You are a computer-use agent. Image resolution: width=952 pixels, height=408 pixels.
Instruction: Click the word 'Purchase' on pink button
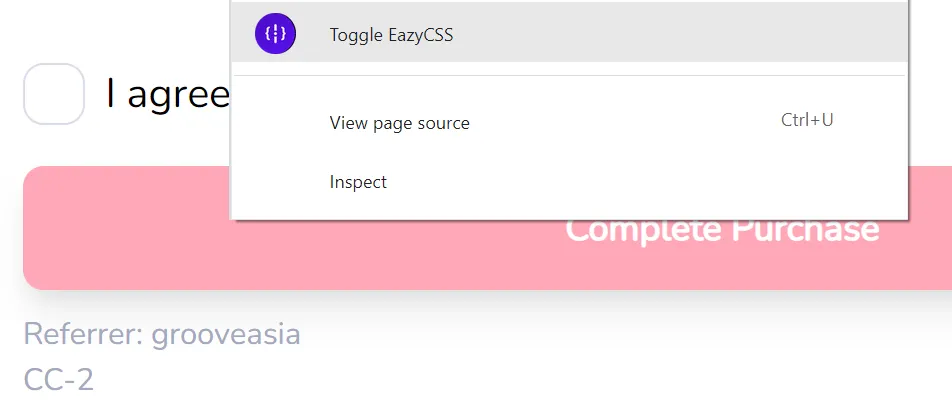[806, 230]
